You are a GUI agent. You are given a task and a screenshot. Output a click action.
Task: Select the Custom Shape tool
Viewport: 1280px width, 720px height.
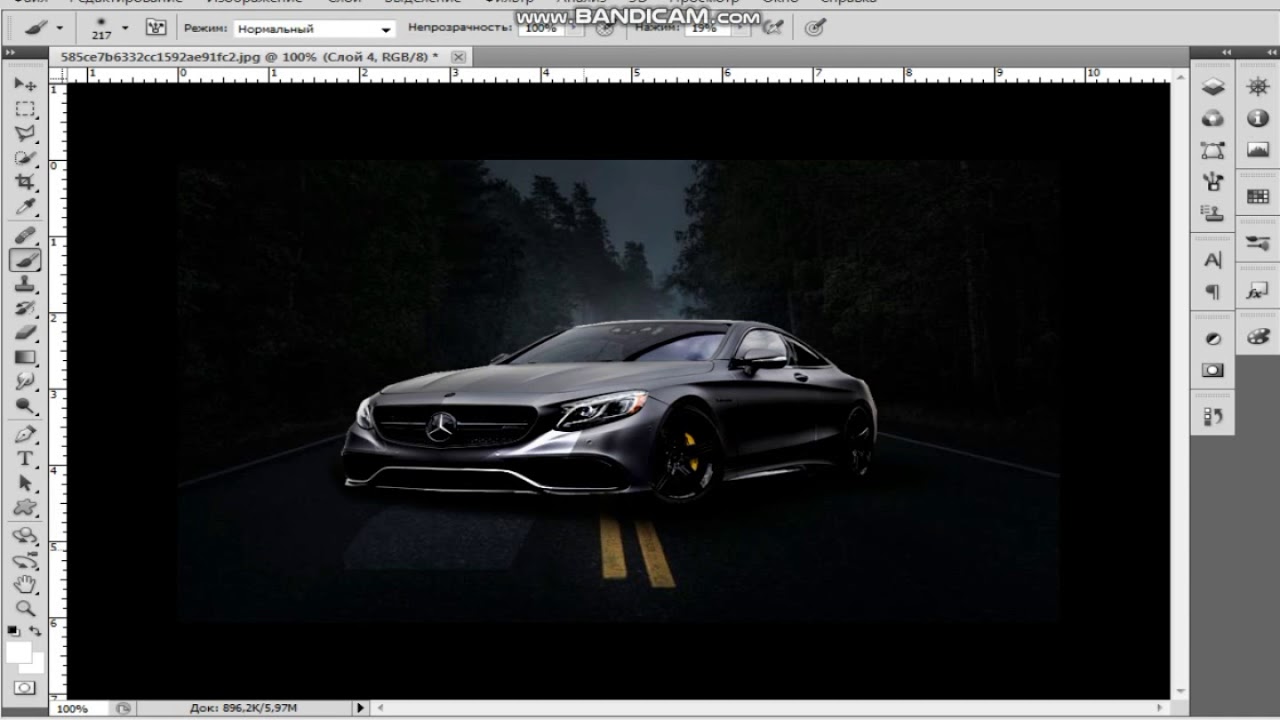point(25,508)
